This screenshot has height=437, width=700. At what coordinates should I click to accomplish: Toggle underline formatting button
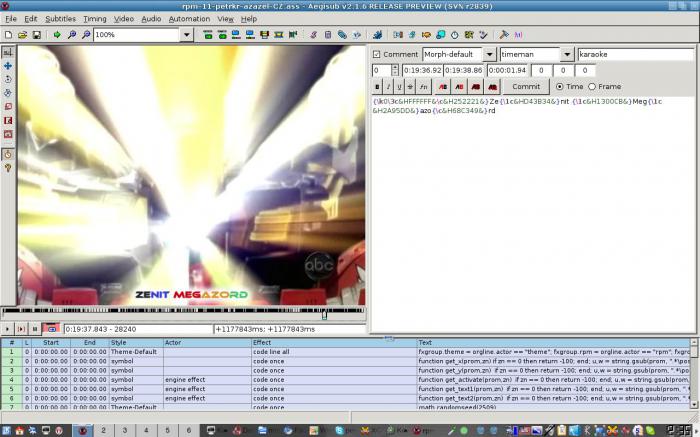399,87
